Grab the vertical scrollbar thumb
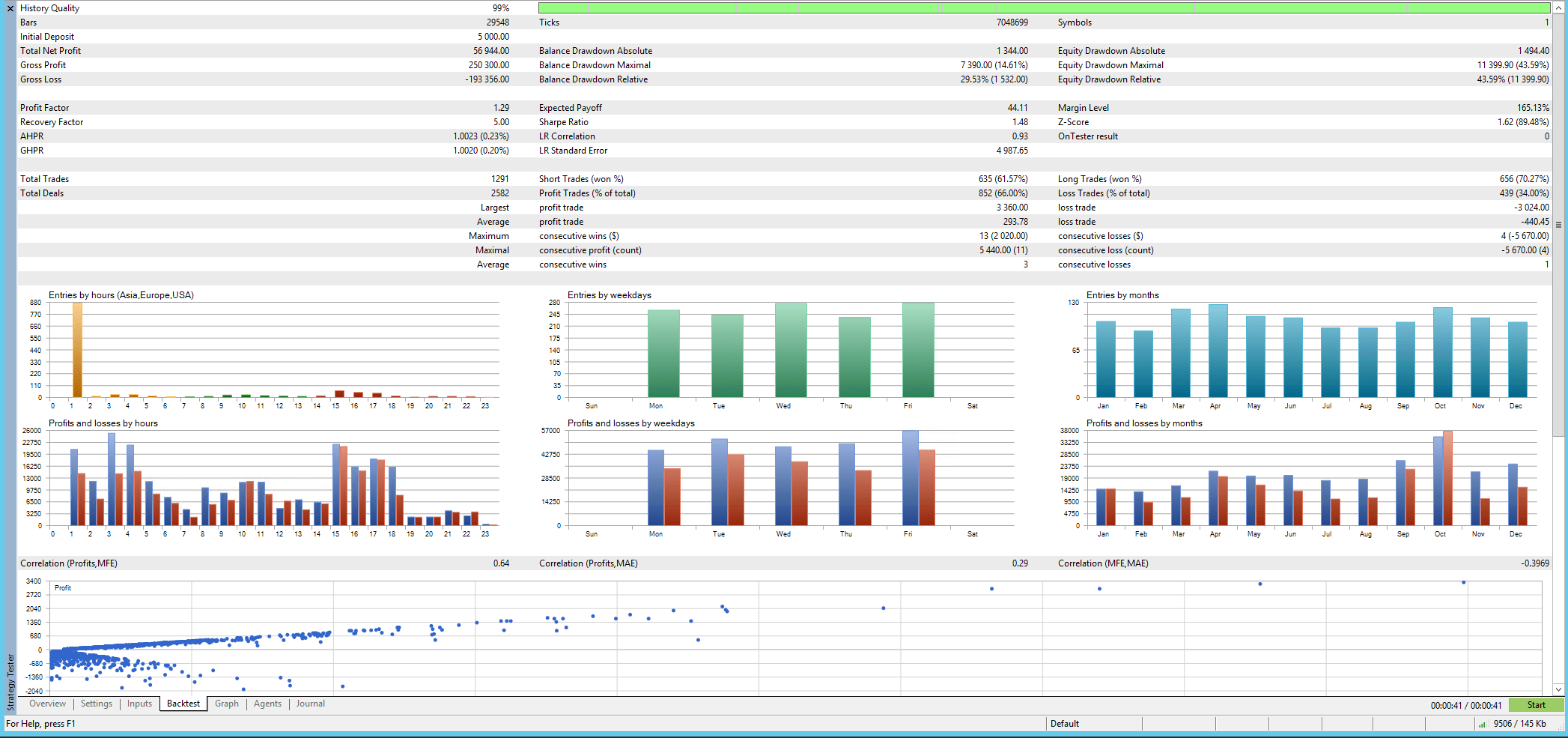The width and height of the screenshot is (1568, 738). tap(1558, 224)
